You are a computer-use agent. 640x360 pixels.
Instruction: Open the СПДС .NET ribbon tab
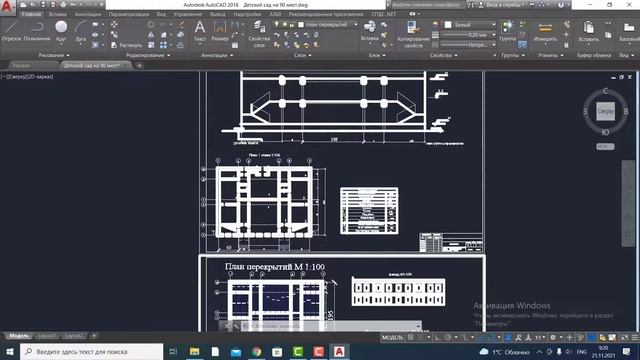pyautogui.click(x=383, y=14)
